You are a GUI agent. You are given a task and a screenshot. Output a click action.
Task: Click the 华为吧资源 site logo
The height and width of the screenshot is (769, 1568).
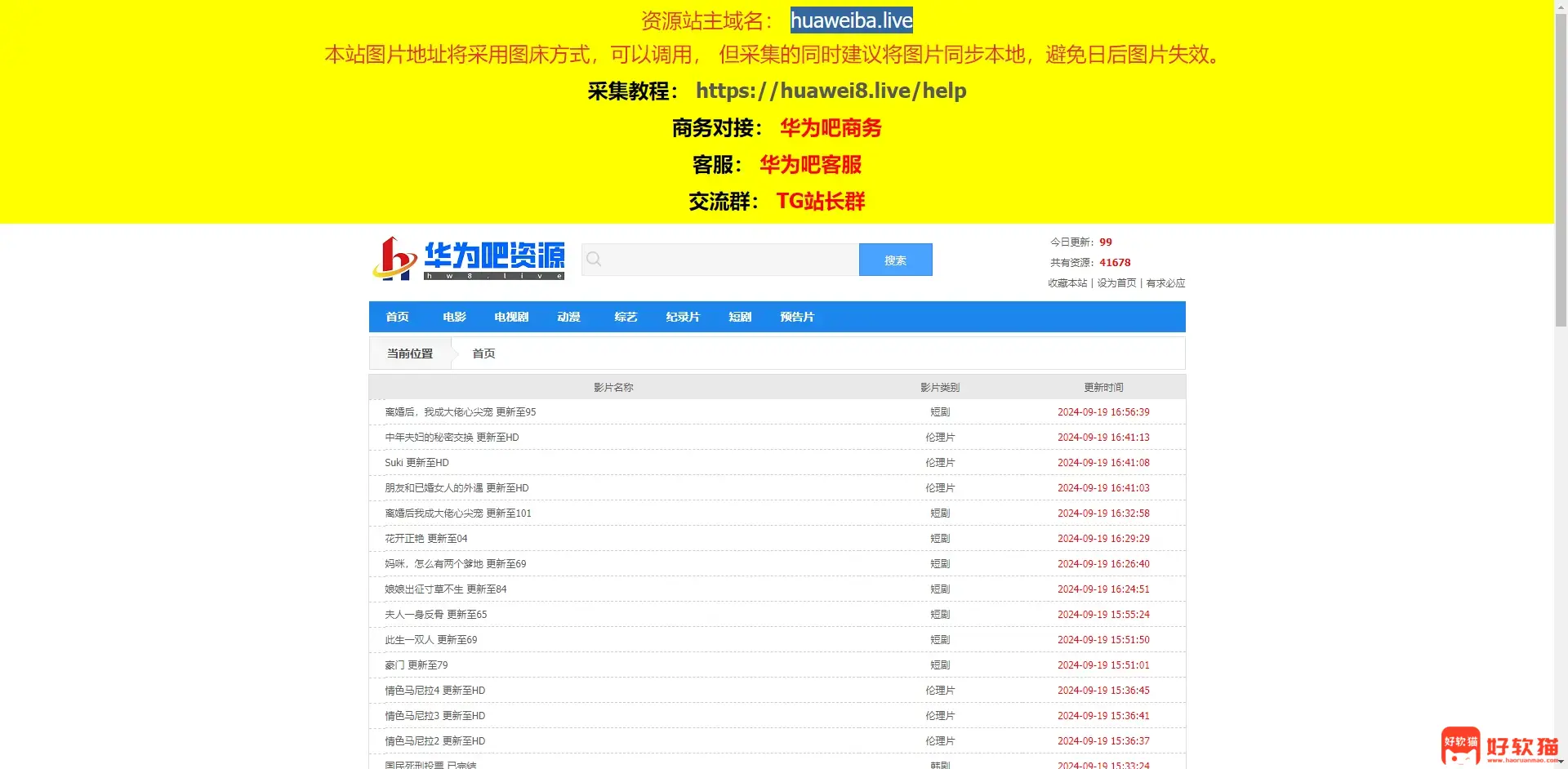(469, 259)
